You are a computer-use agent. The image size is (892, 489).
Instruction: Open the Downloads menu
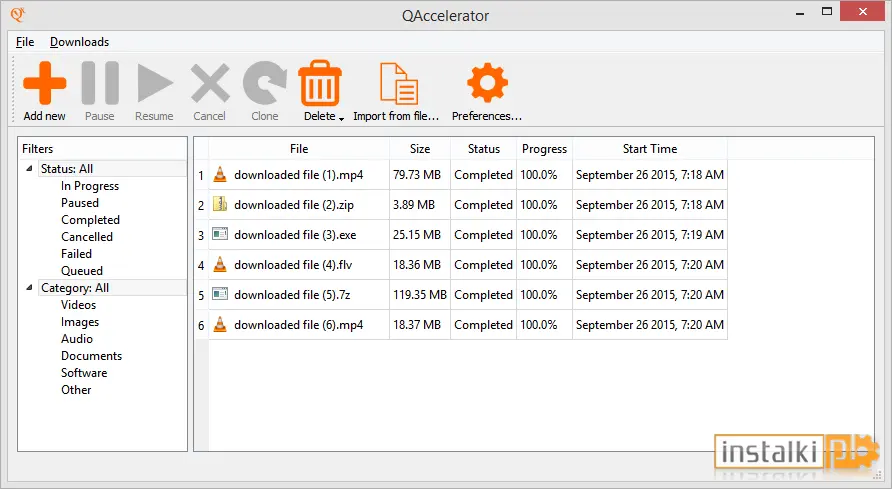79,42
